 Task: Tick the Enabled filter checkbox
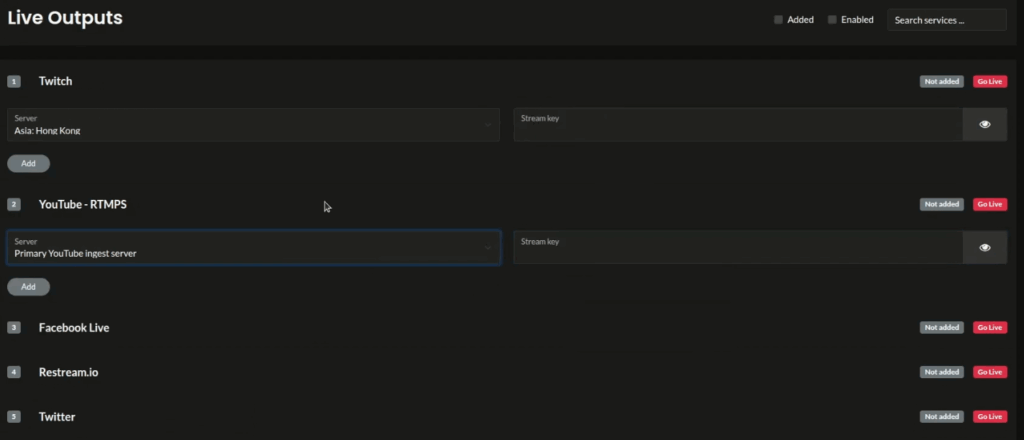(832, 20)
